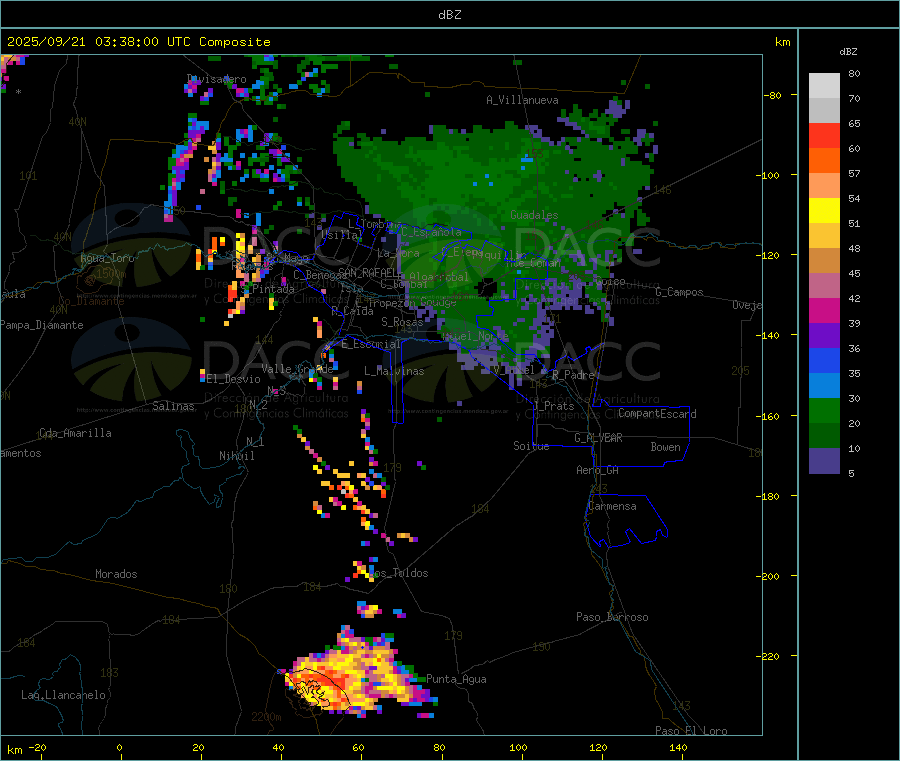Screen dimensions: 900x761
Task: Click the El_Desvio map label
Action: [233, 379]
